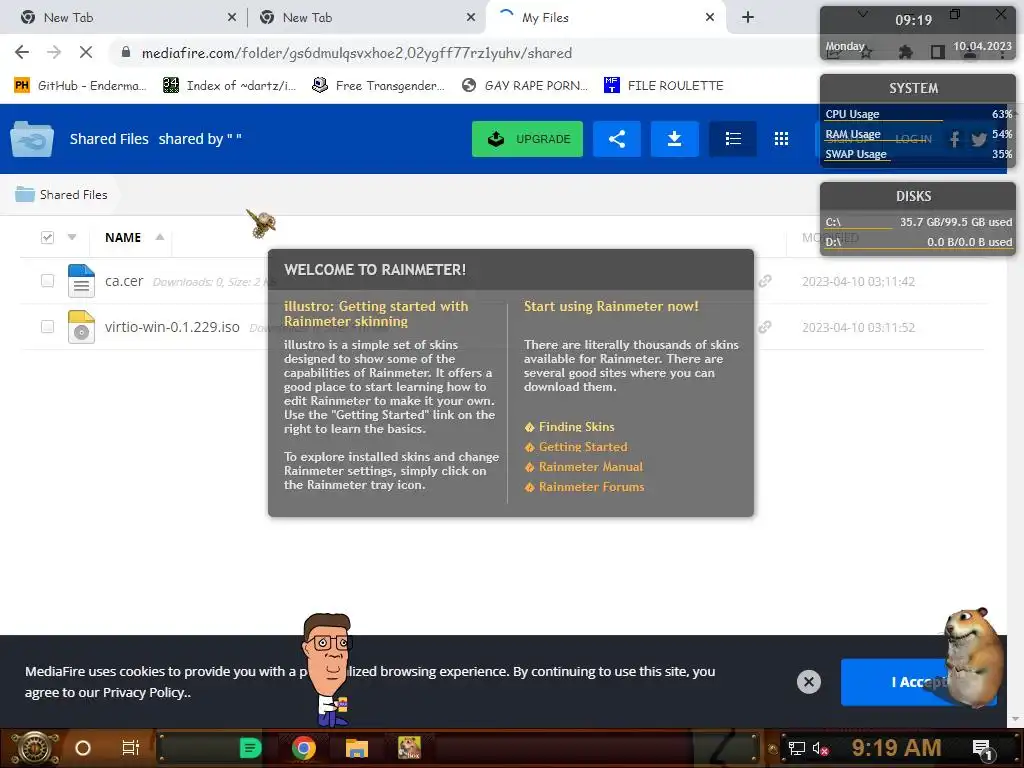Check the virtio-win-0.1.229.iso checkbox
1024x768 pixels.
[x=47, y=327]
